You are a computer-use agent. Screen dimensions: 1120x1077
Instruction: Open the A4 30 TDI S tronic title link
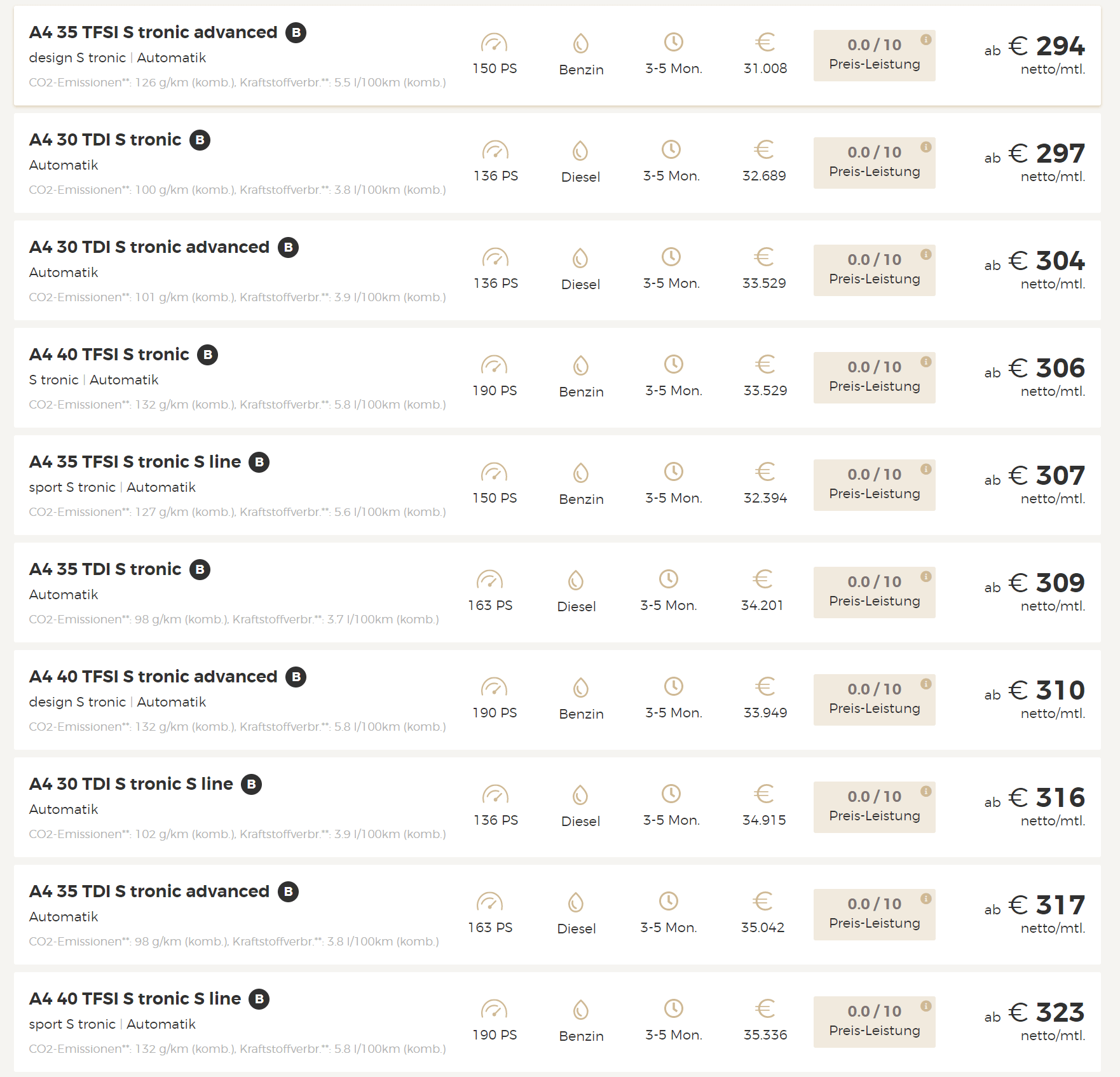106,140
